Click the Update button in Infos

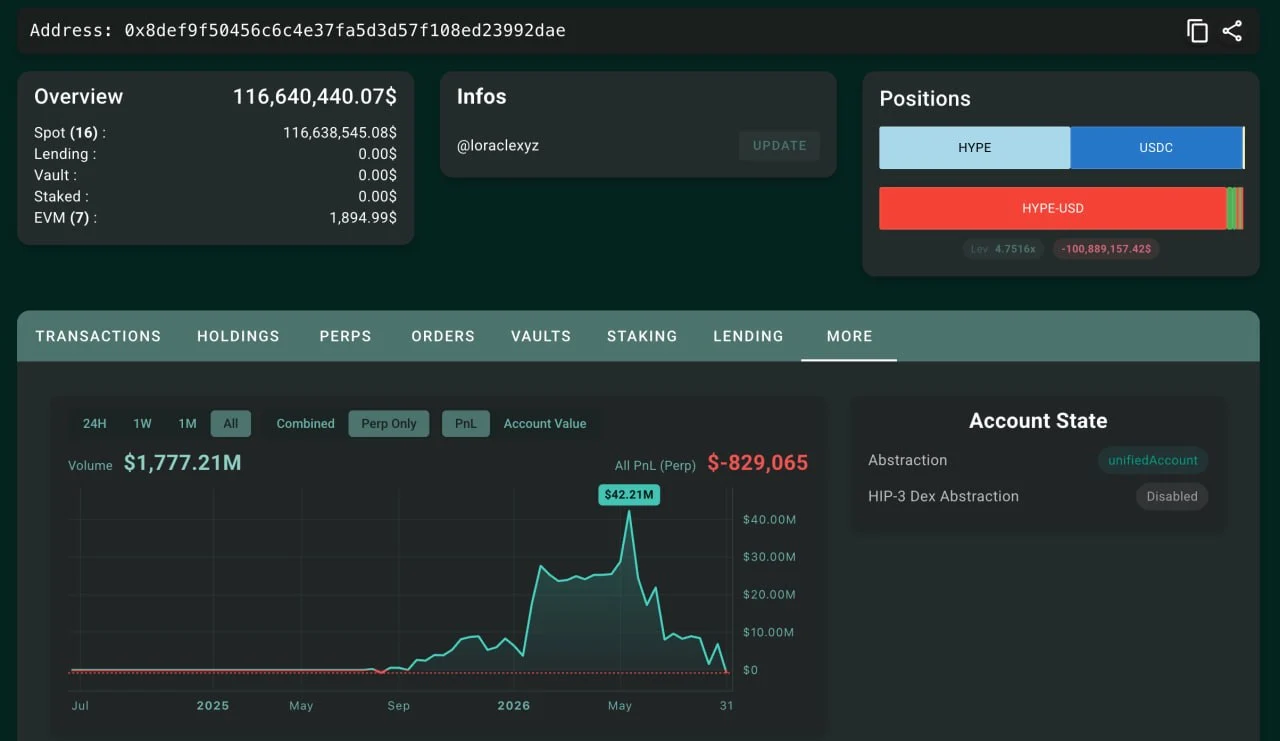(x=779, y=145)
